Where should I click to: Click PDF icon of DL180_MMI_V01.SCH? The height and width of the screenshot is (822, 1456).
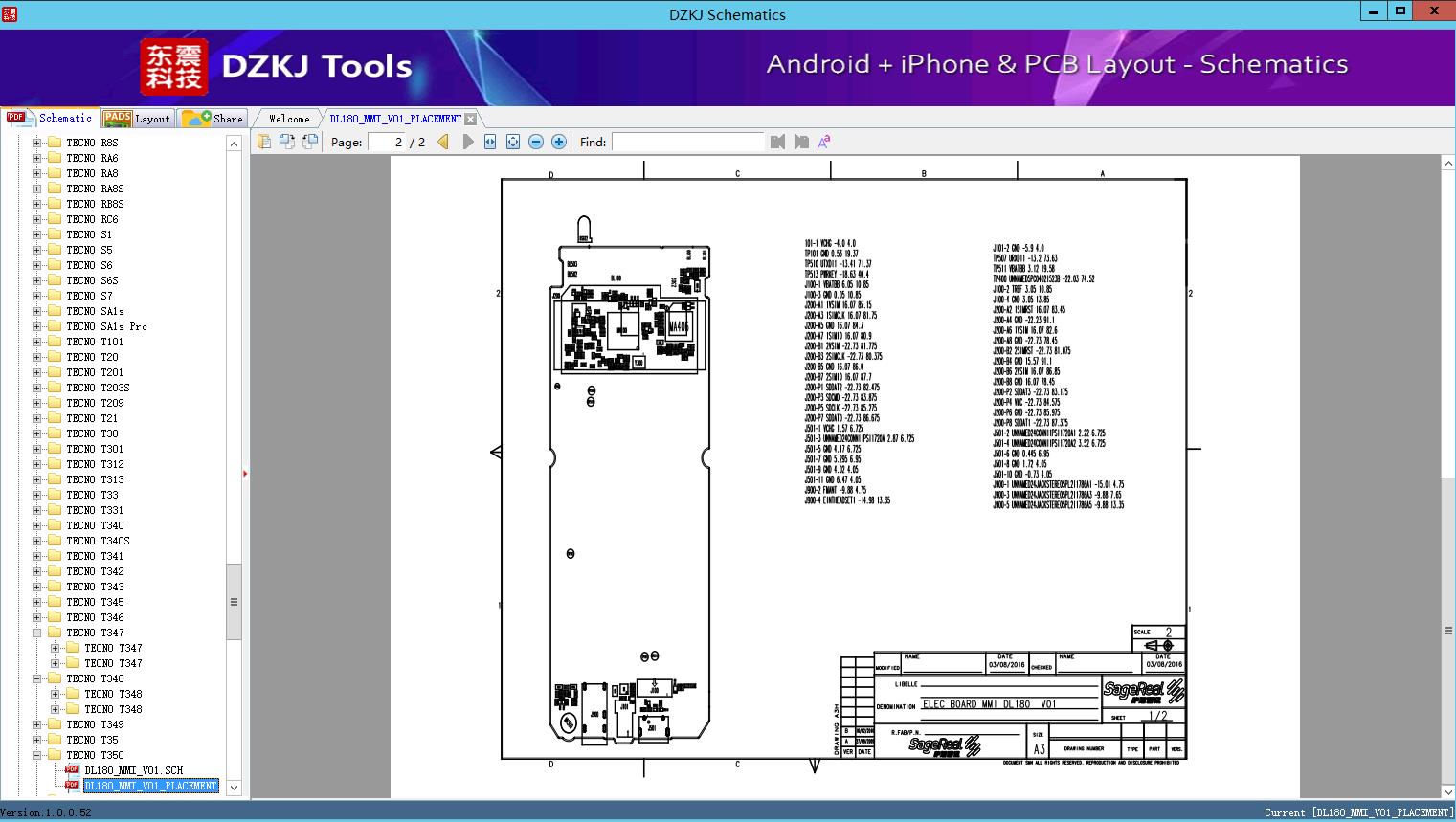point(72,770)
